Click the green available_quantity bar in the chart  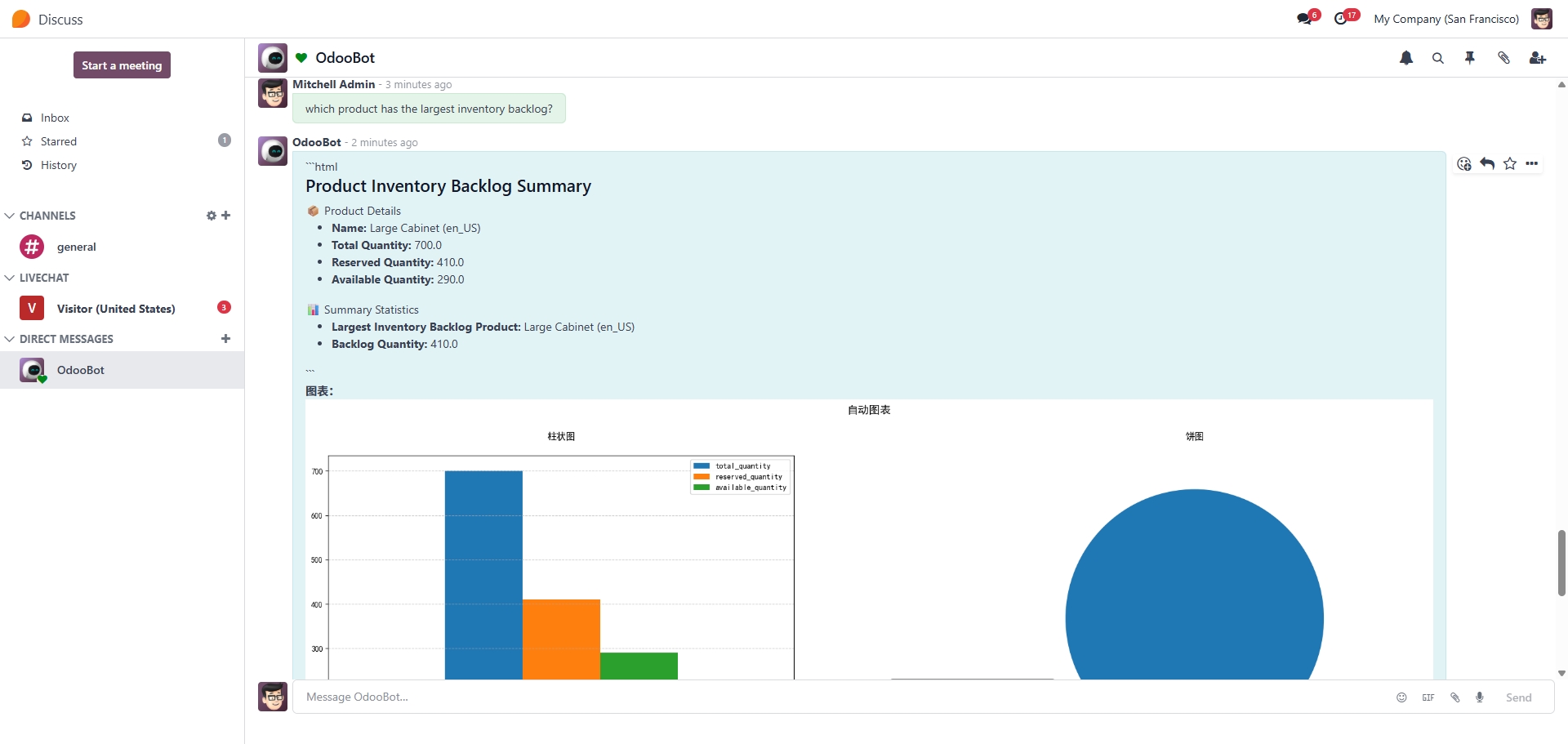coord(639,666)
